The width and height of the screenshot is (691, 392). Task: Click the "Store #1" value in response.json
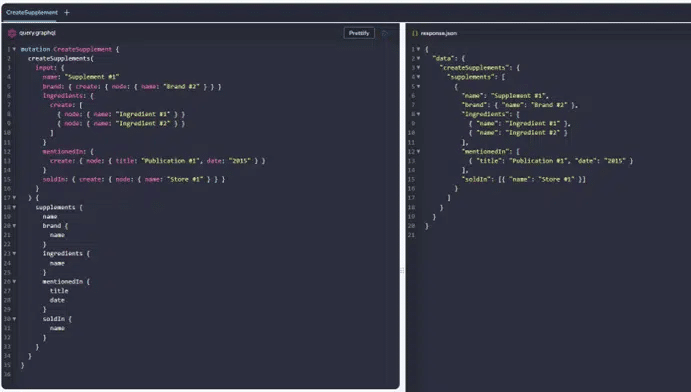(x=556, y=179)
